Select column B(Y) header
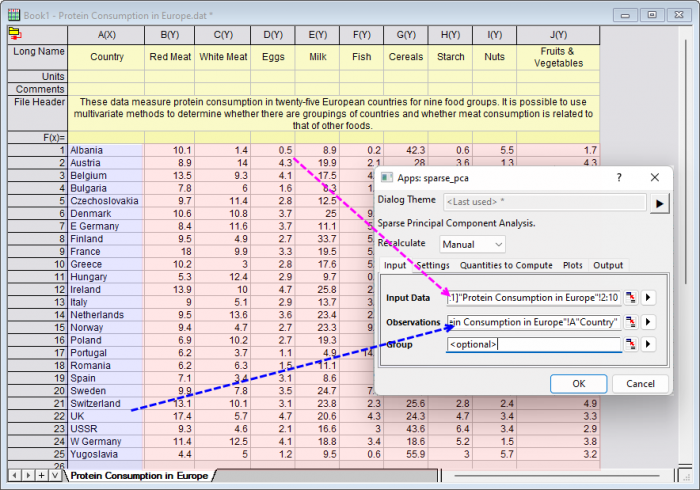 tap(169, 35)
